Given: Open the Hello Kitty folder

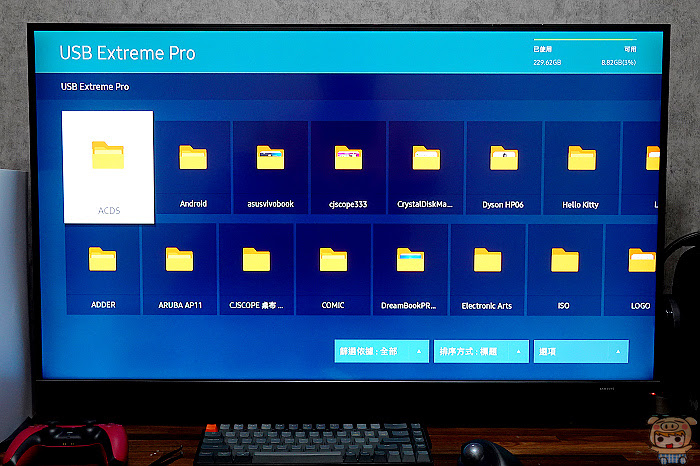Looking at the screenshot, I should coord(581,169).
